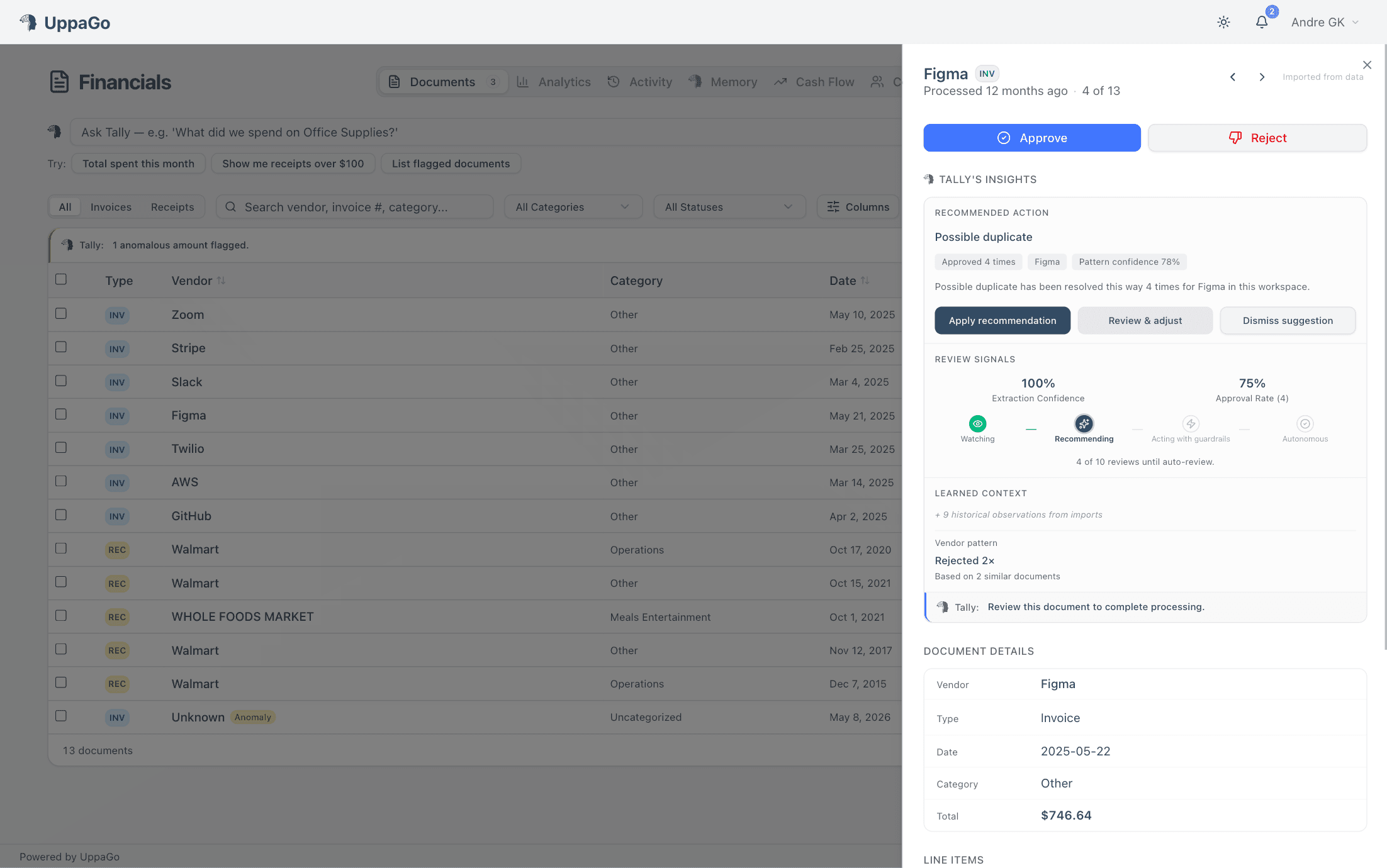Image resolution: width=1387 pixels, height=868 pixels.
Task: Go to the previous document arrow
Action: (x=1233, y=77)
